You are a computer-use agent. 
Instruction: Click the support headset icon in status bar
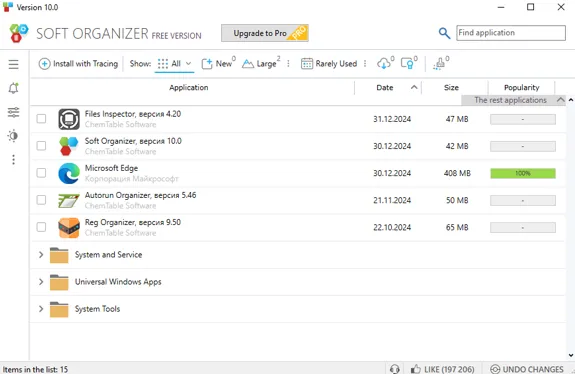(x=395, y=369)
